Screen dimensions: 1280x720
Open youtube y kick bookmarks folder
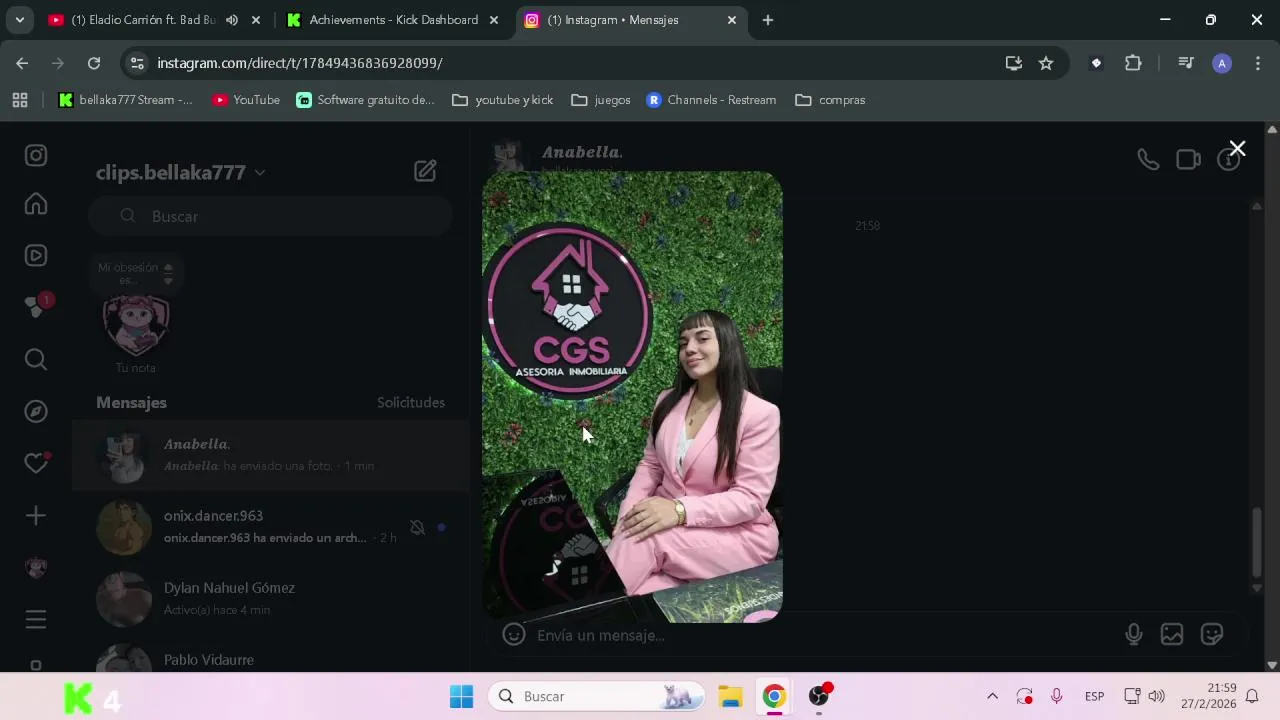tap(503, 100)
